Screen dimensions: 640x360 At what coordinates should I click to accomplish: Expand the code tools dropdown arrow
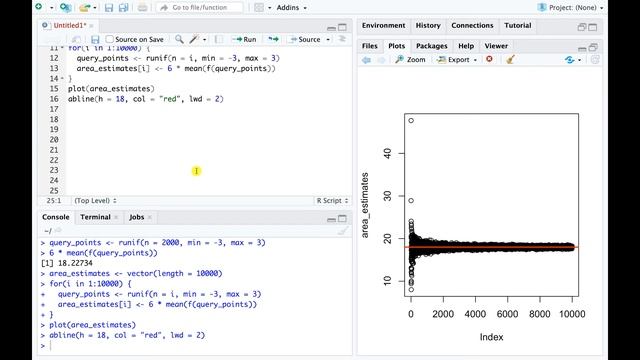coord(204,40)
